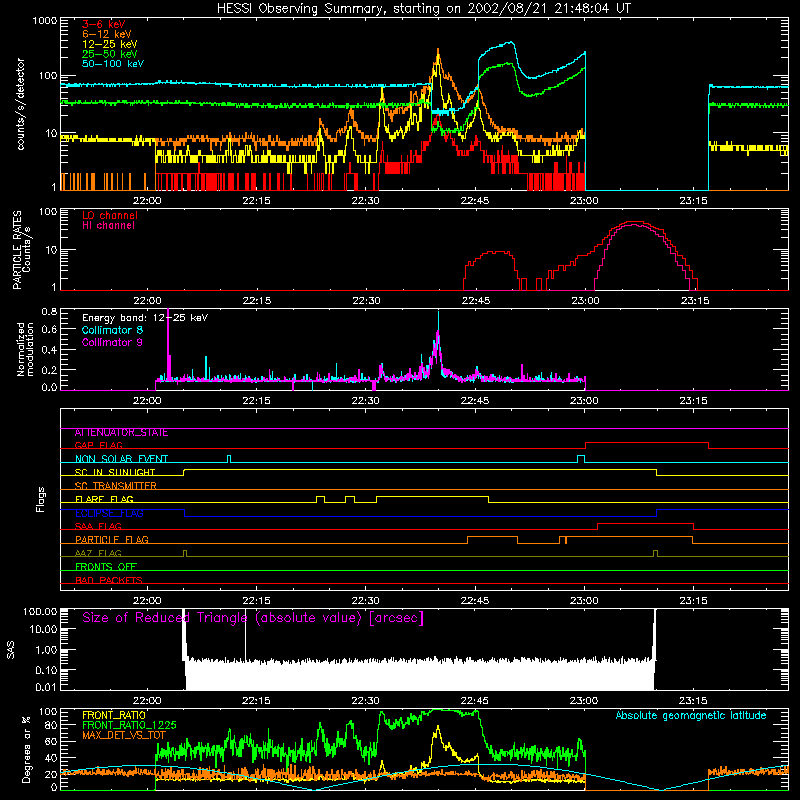Click the "Normalized modulation" y-axis label
The height and width of the screenshot is (800, 800).
pos(25,349)
